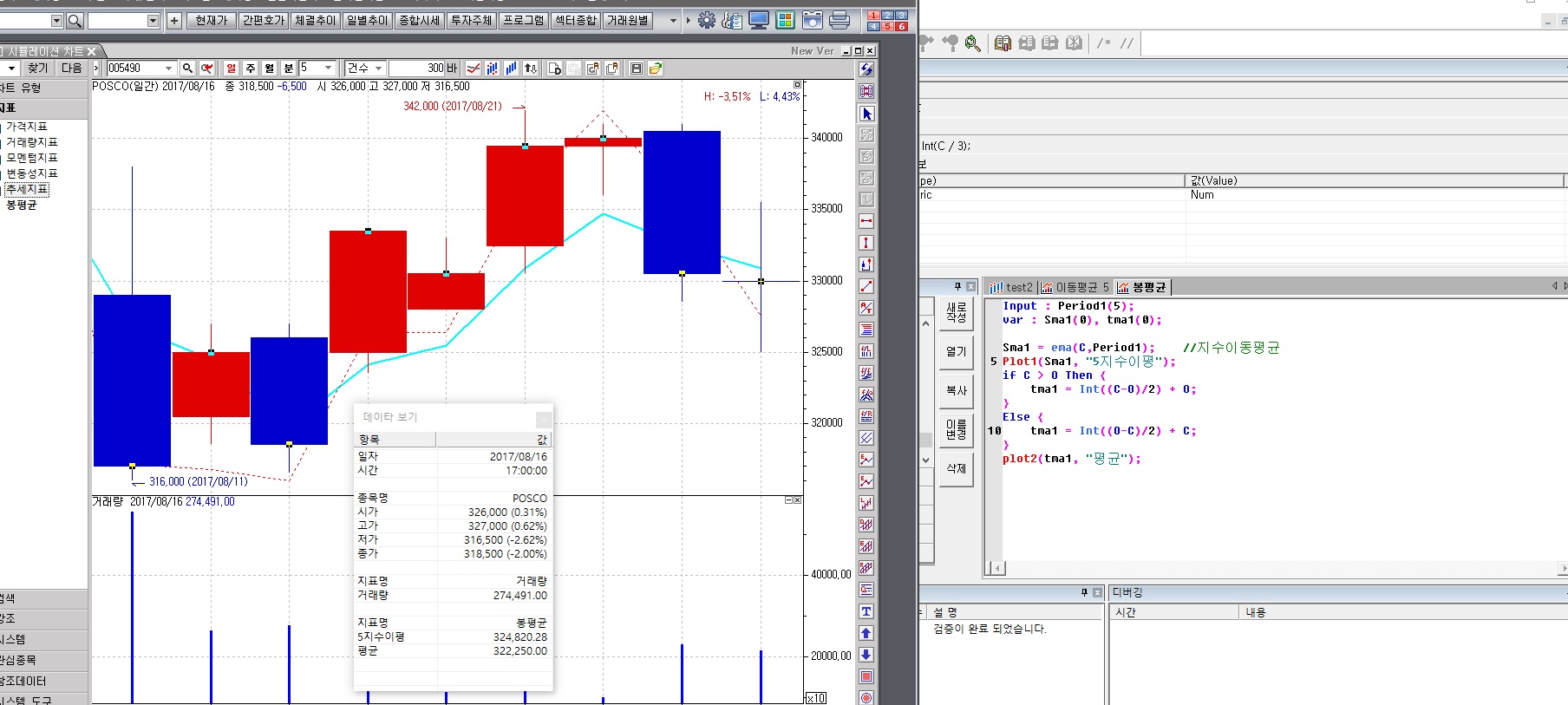1568x705 pixels.
Task: Choose the horizontal line drawing tool
Action: tap(866, 221)
